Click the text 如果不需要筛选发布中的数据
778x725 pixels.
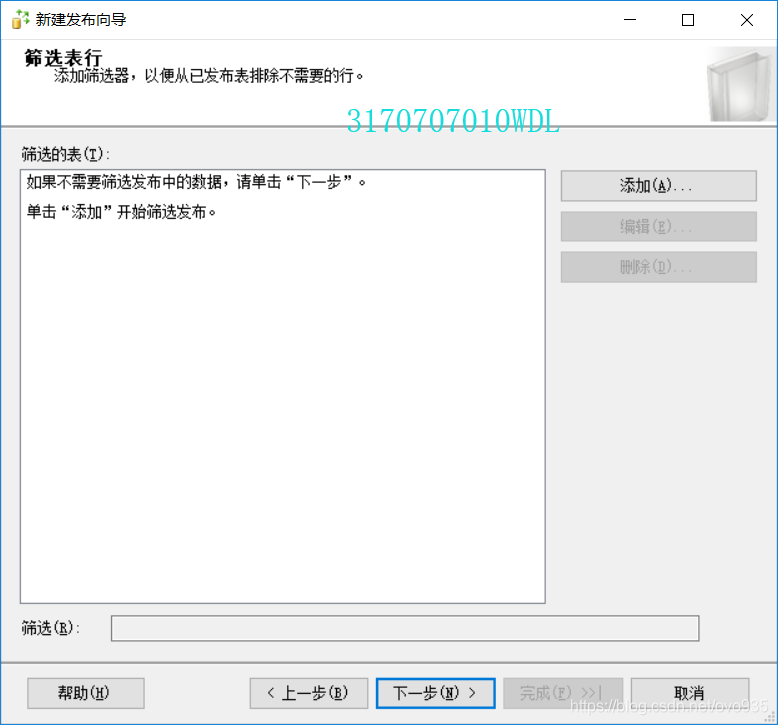pos(124,182)
